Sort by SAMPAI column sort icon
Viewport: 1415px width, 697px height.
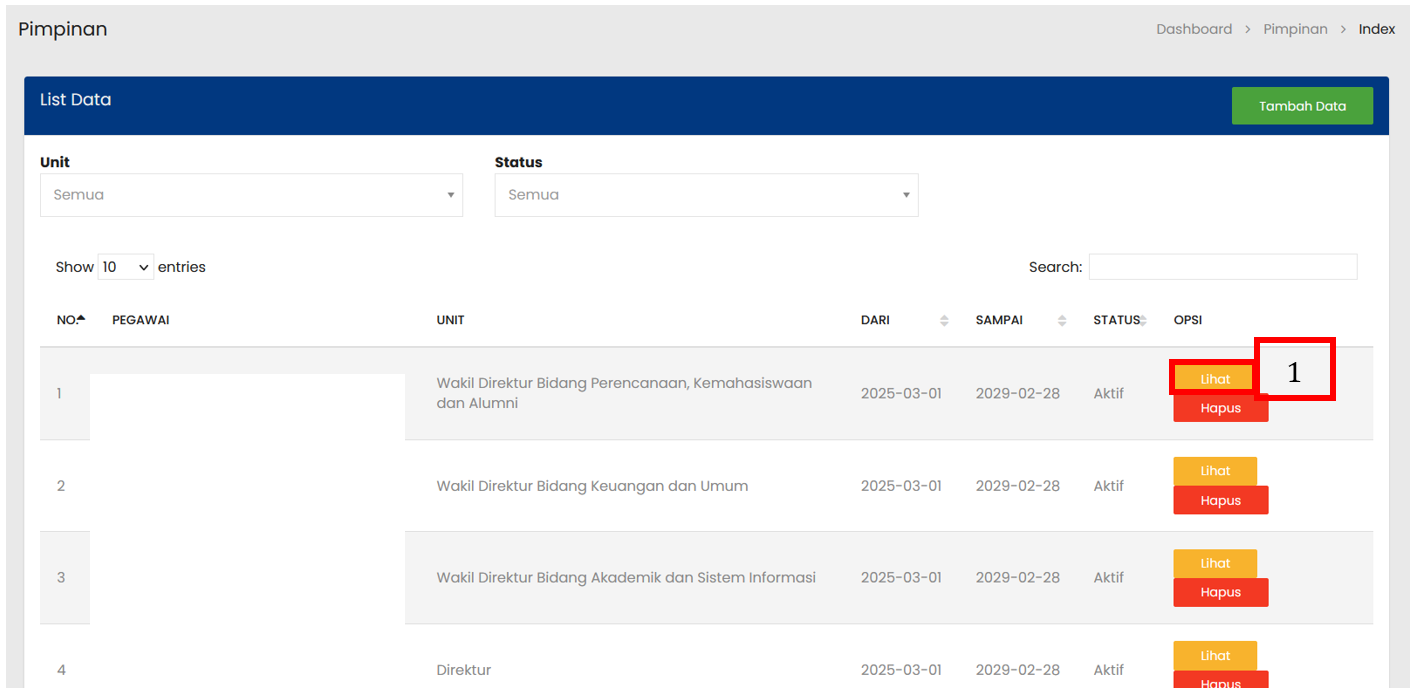pyautogui.click(x=1061, y=320)
